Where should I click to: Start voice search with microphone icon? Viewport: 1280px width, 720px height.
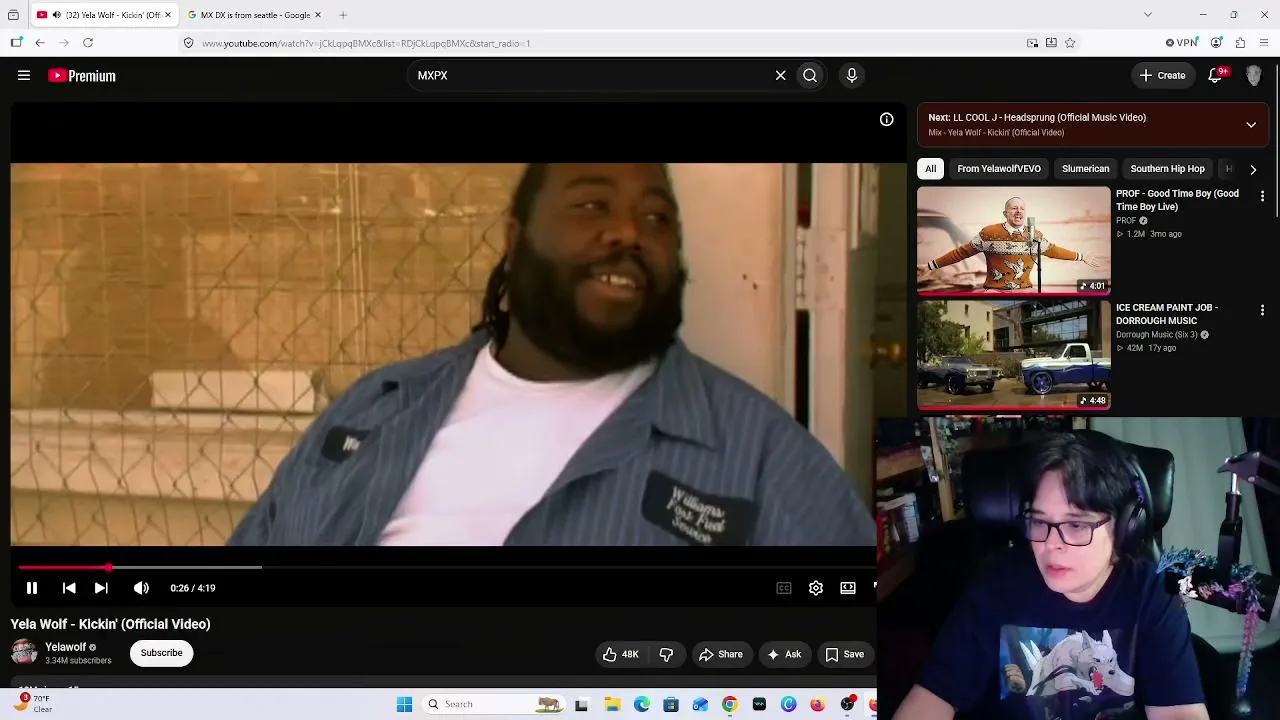coord(852,75)
